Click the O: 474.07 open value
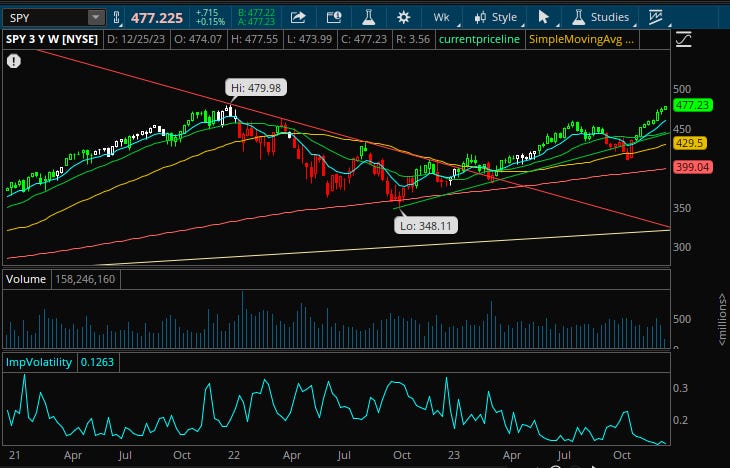This screenshot has width=730, height=468. coord(198,39)
